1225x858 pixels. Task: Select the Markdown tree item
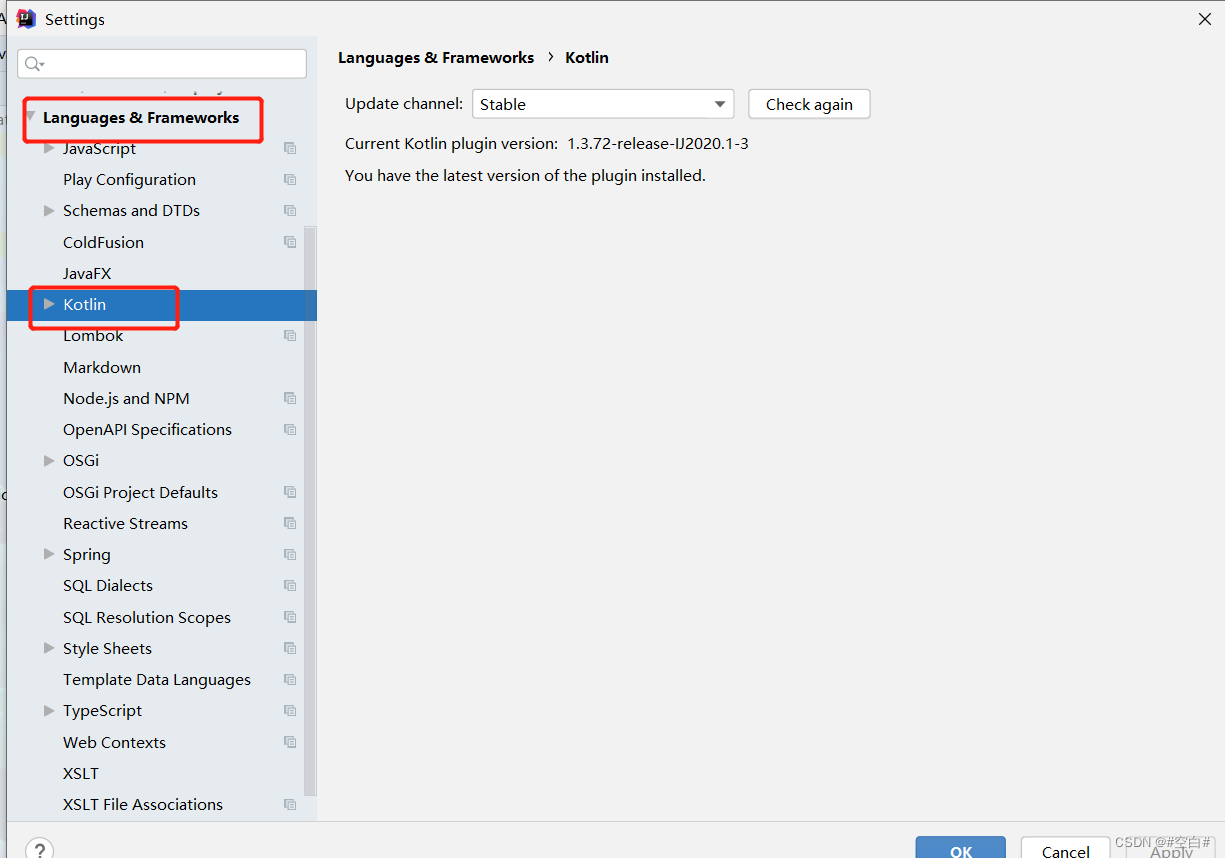pyautogui.click(x=101, y=366)
